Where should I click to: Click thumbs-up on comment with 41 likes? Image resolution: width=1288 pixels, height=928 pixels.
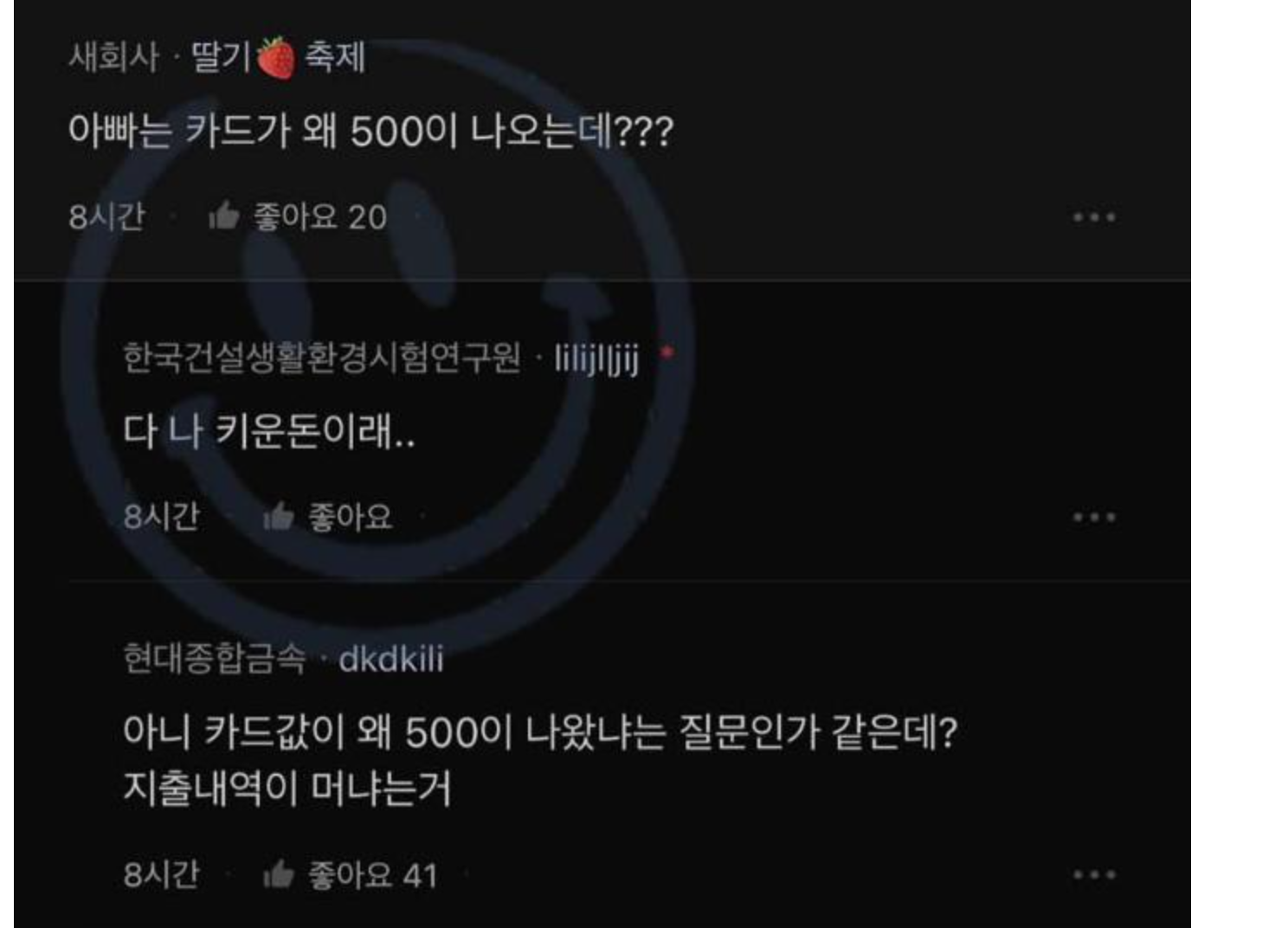[x=278, y=875]
